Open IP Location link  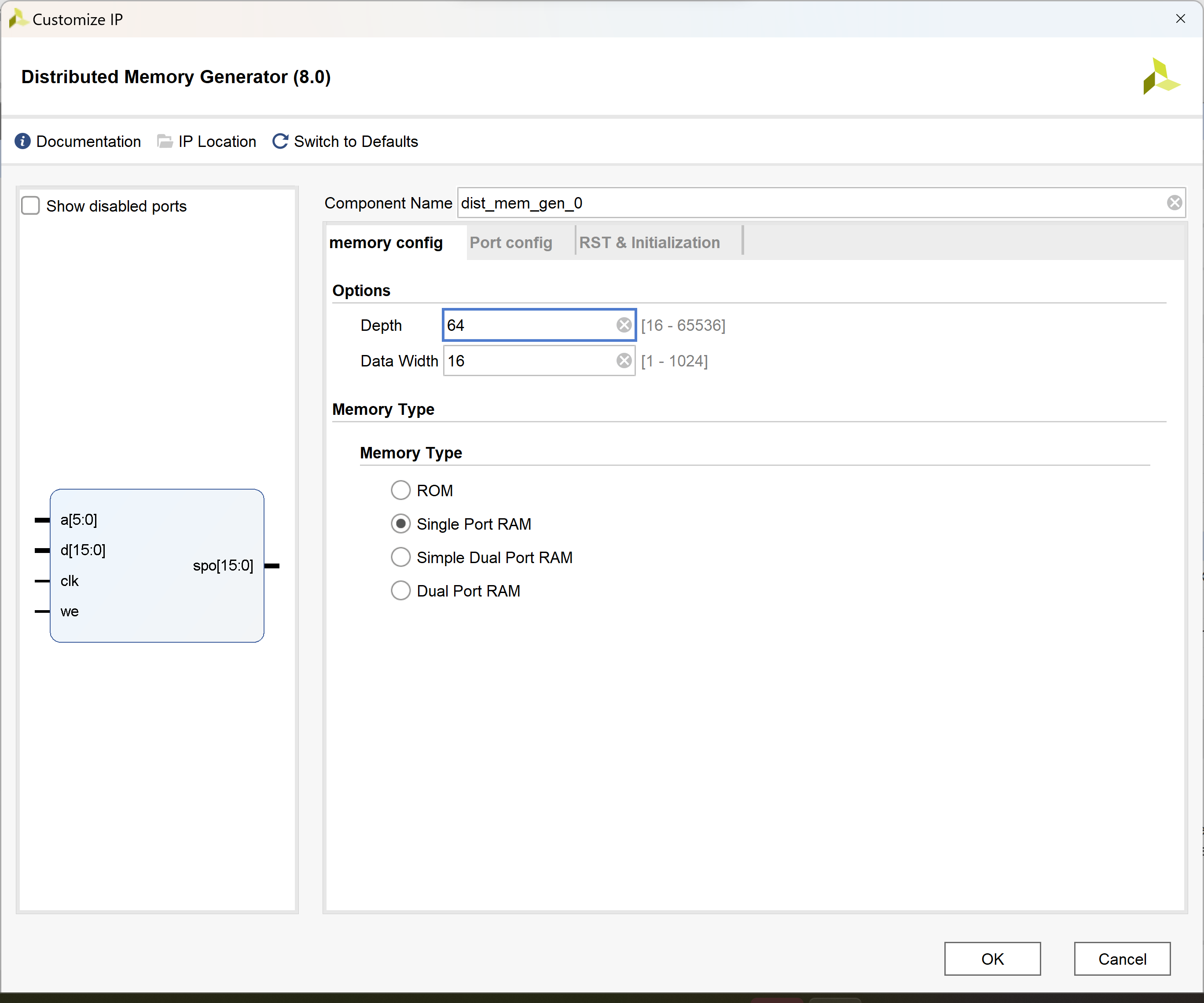click(217, 141)
